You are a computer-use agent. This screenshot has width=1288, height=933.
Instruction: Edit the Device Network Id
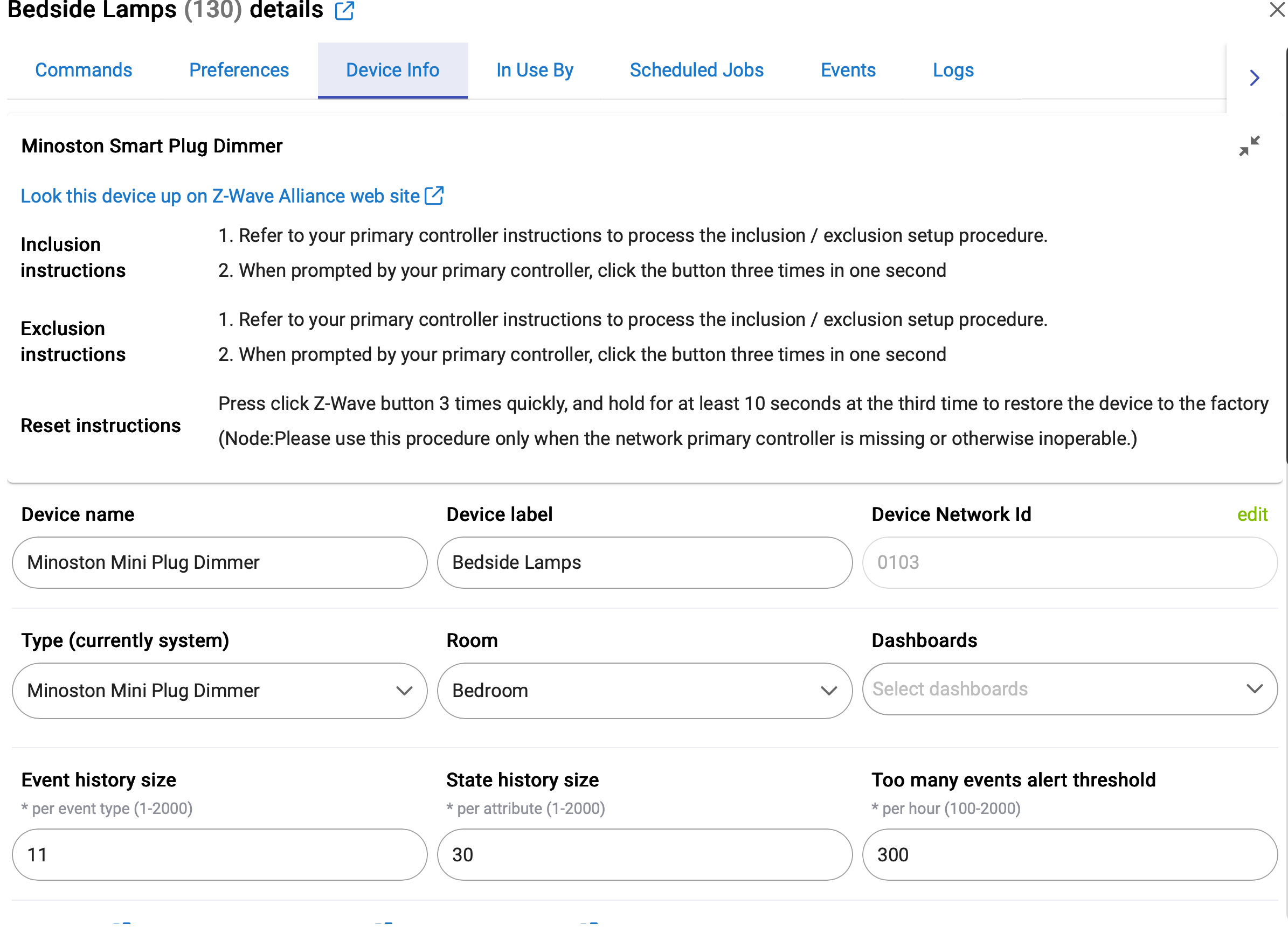click(x=1252, y=514)
